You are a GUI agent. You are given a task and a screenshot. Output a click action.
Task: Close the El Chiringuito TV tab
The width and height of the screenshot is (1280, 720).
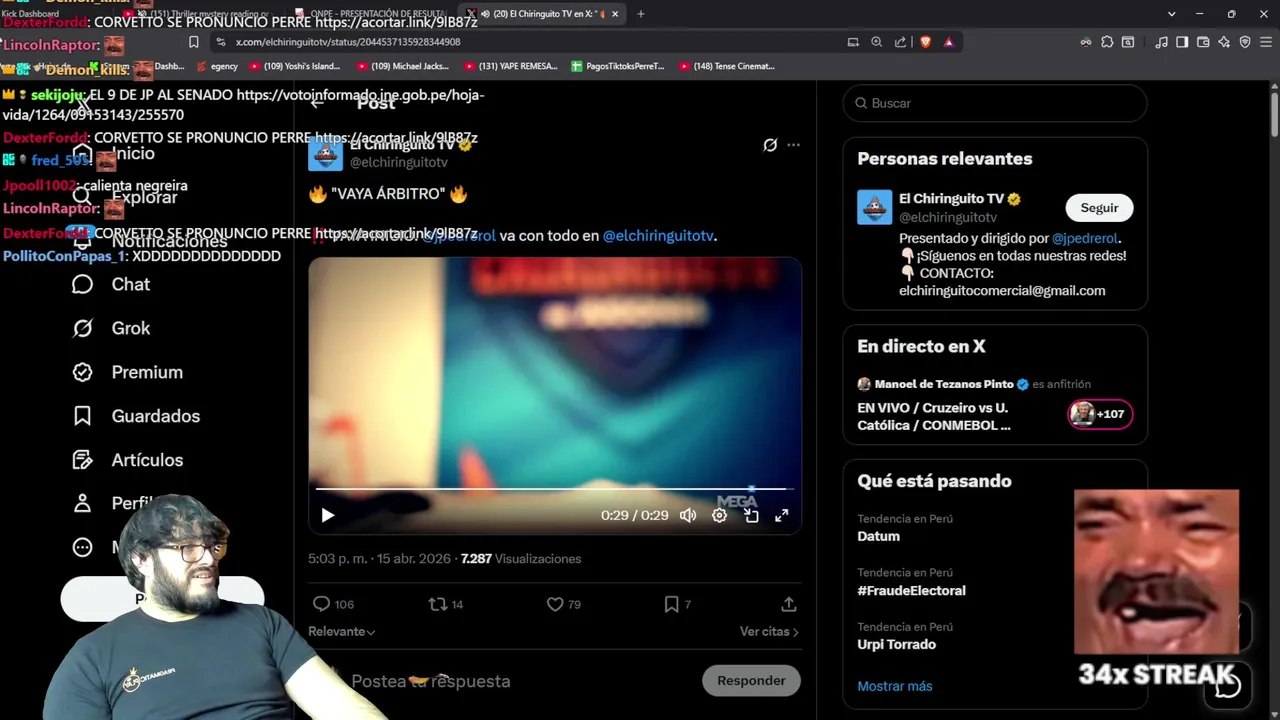click(x=615, y=14)
